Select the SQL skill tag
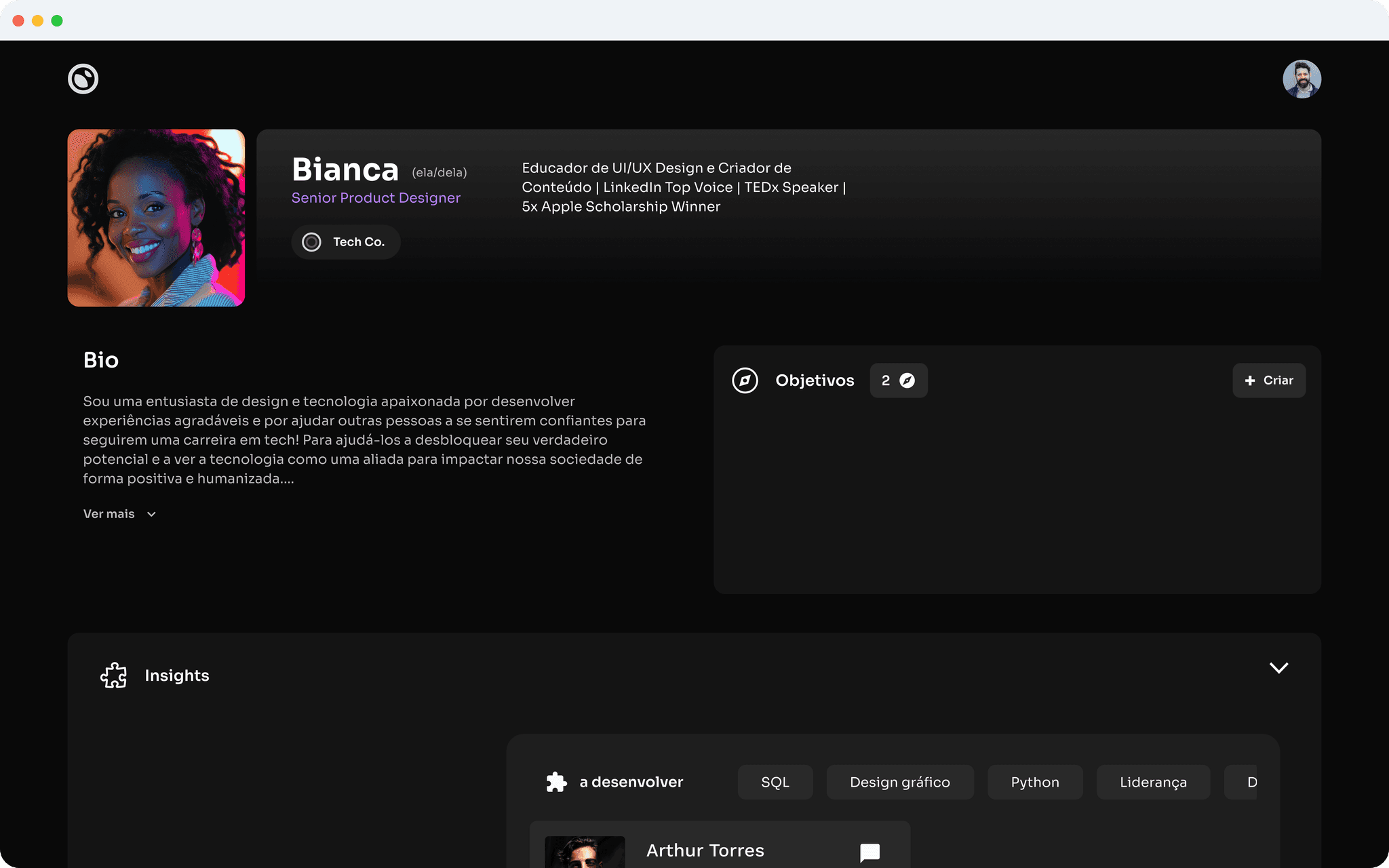The height and width of the screenshot is (868, 1389). tap(775, 782)
